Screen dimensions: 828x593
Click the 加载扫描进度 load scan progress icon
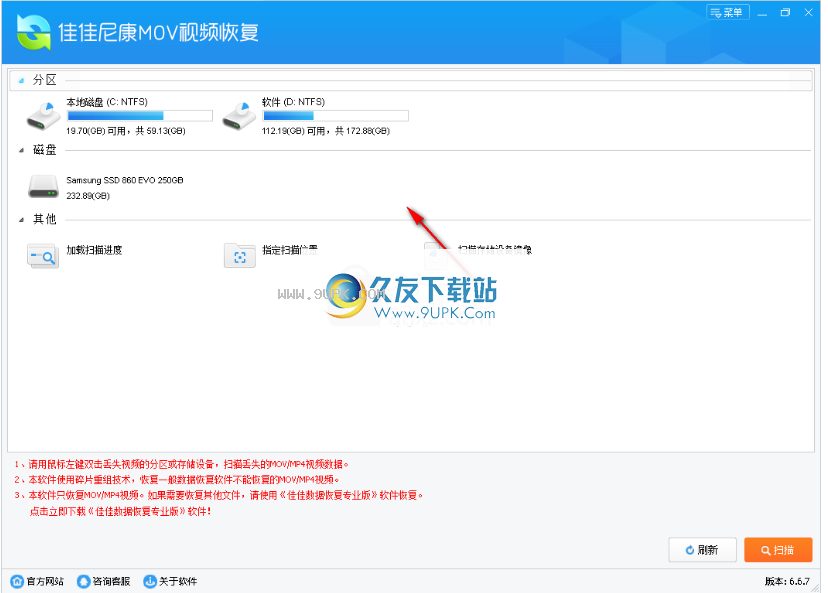point(43,256)
